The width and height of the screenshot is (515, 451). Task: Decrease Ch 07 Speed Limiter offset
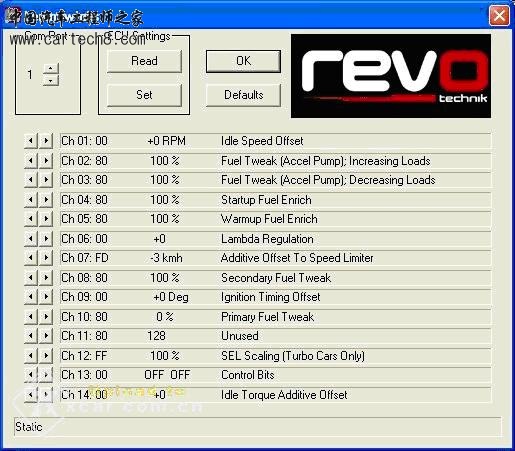(x=31, y=258)
